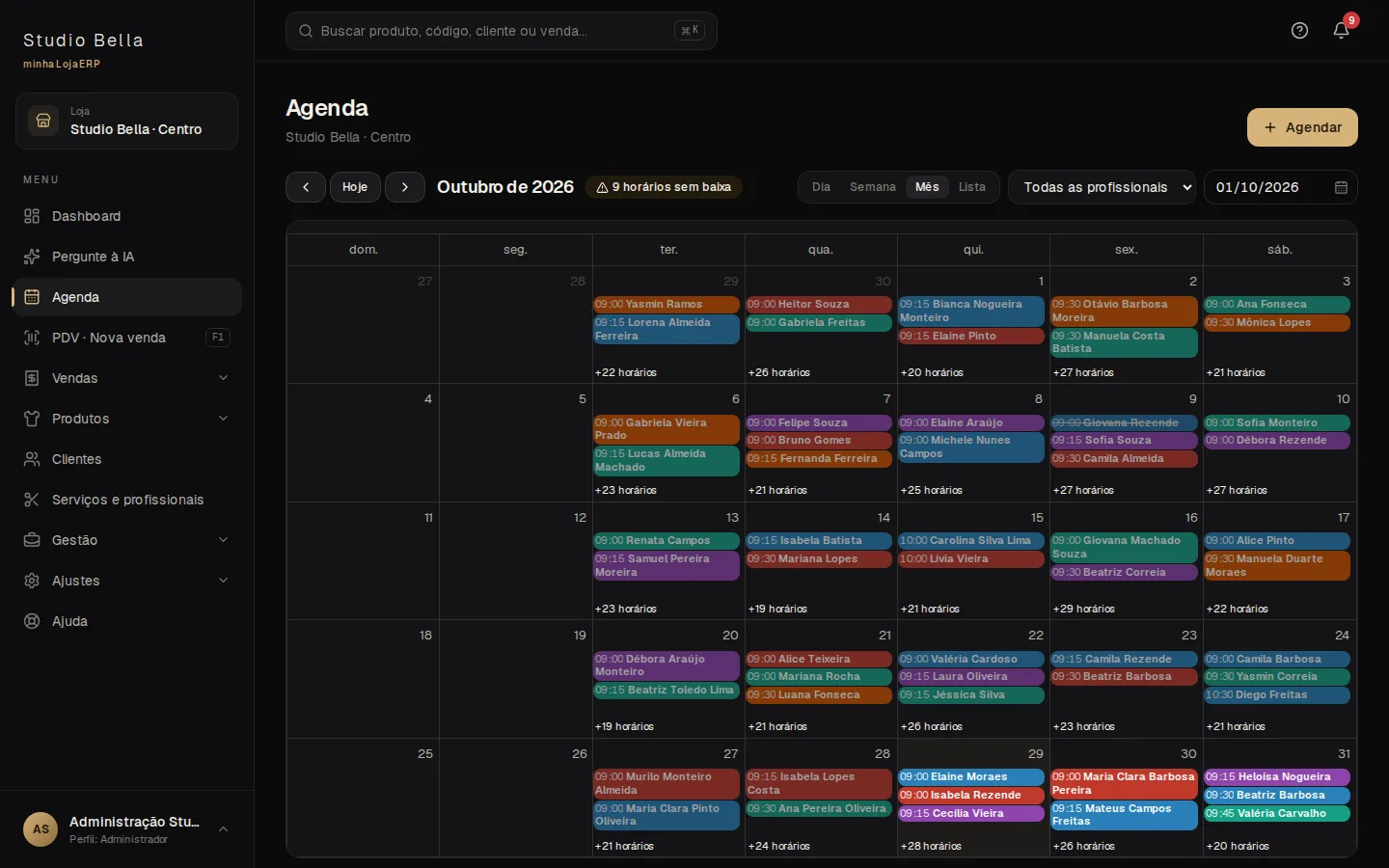
Task: Click the Hoje button
Action: click(355, 187)
